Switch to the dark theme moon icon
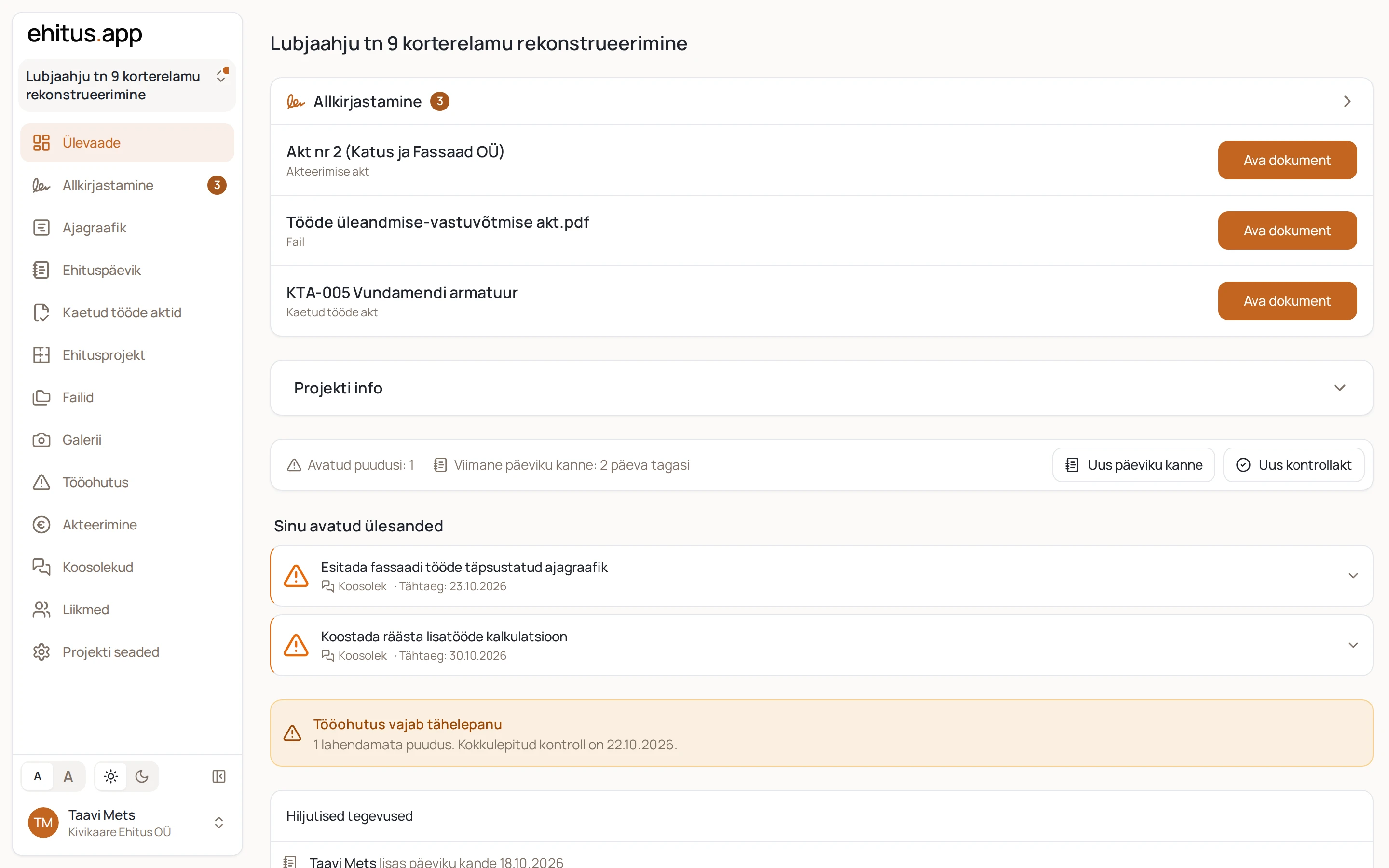Screen dimensions: 1389x868 point(142,776)
